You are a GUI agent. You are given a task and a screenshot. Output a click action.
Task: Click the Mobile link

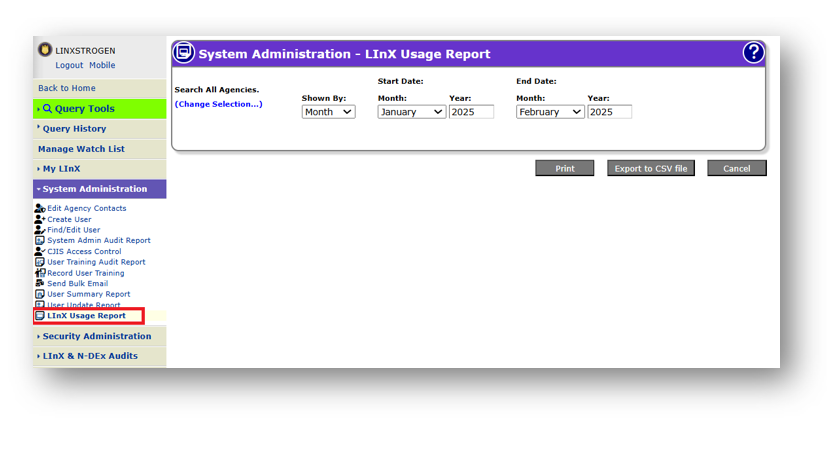point(102,65)
